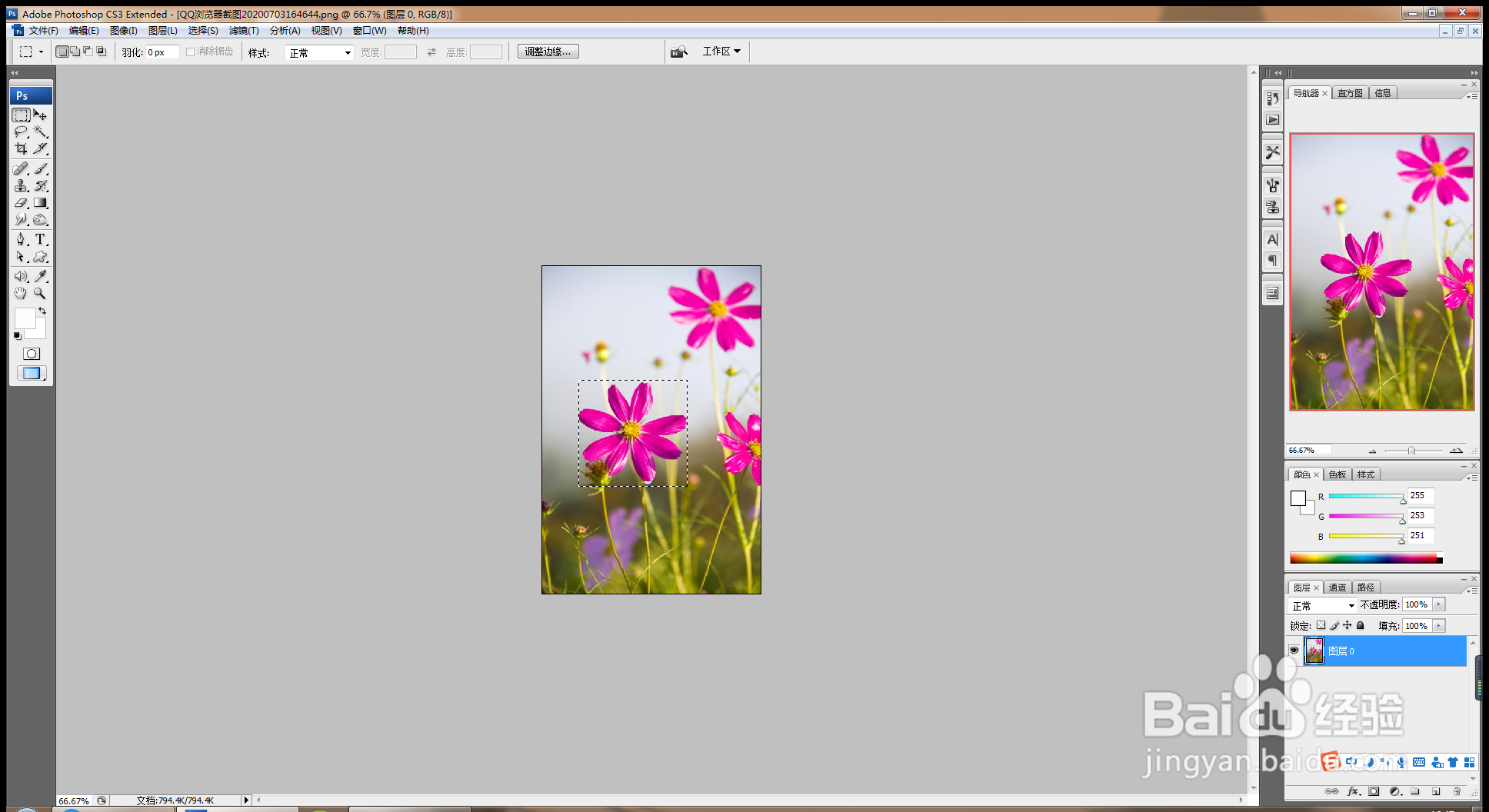Open the 滤镜(T) menu

click(244, 31)
